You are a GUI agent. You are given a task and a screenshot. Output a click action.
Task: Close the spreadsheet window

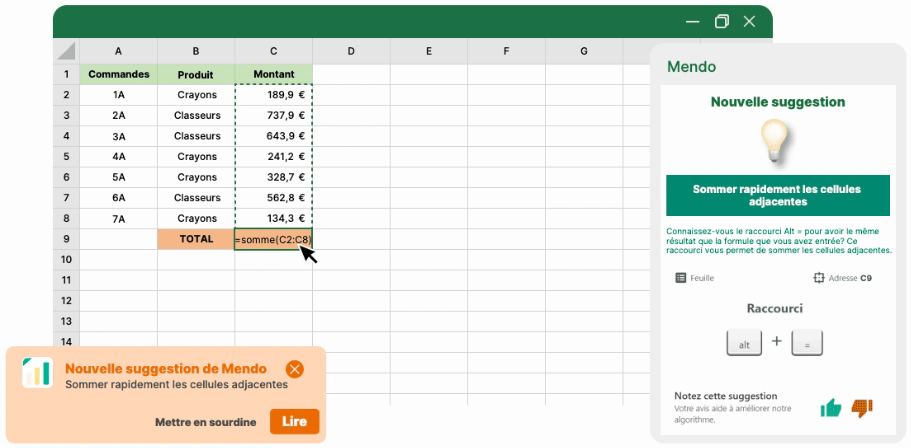tap(749, 21)
